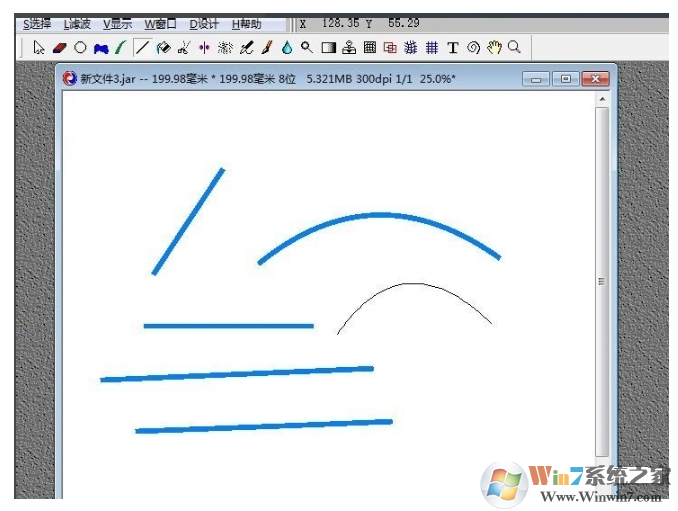This screenshot has height=511, width=678.
Task: Open the S选择 menu
Action: (x=37, y=24)
